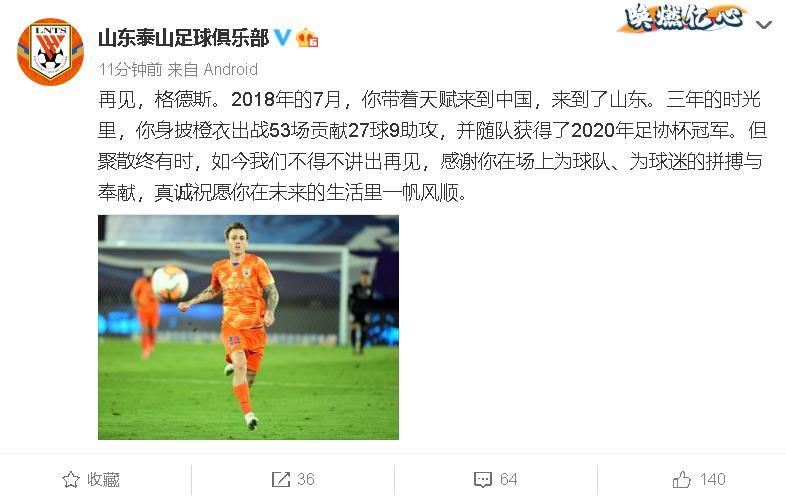The image size is (786, 499).
Task: Open the 山东泰山足球俱乐部 profile name
Action: pyautogui.click(x=183, y=38)
